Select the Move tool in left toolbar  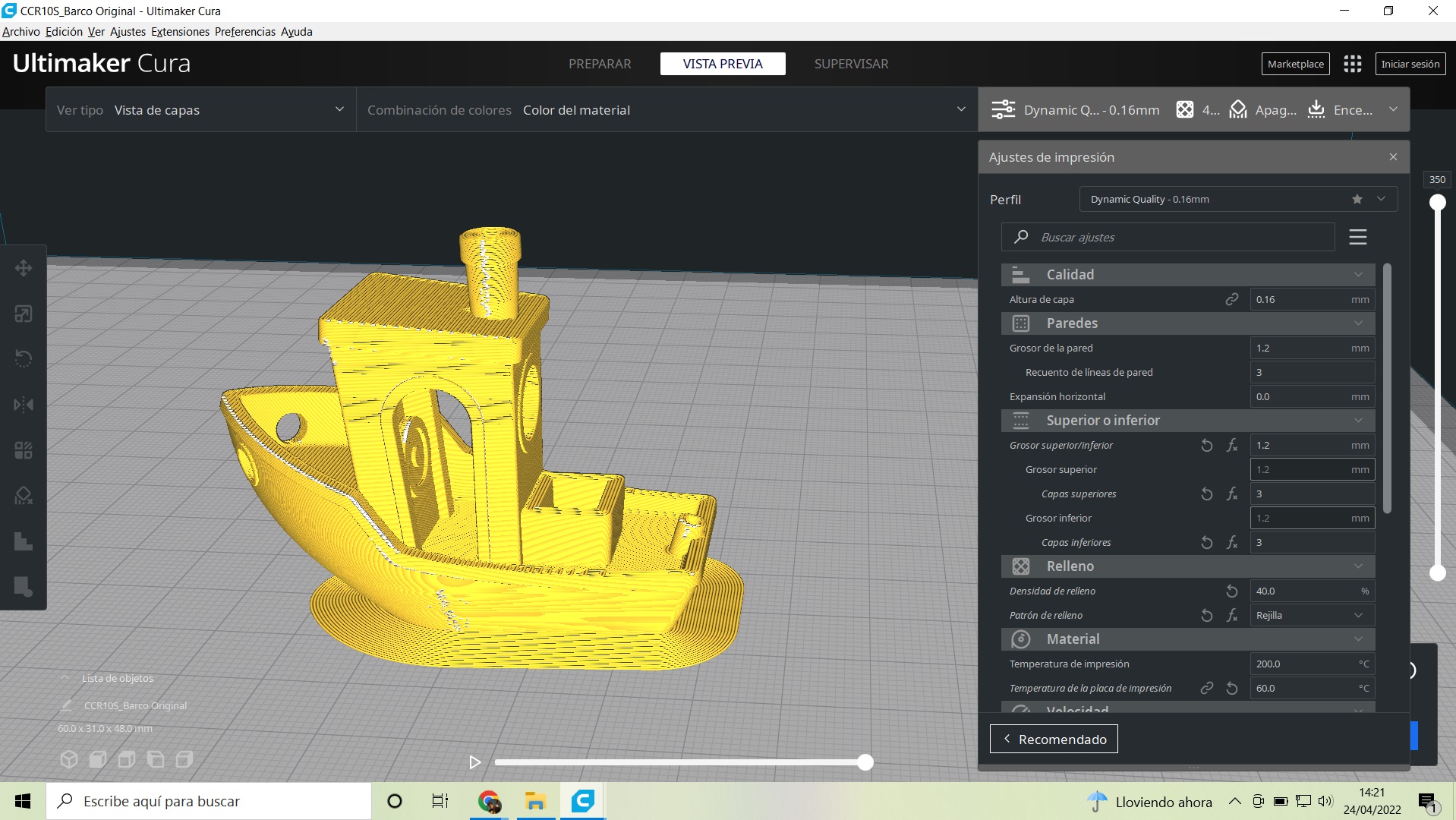[x=24, y=268]
